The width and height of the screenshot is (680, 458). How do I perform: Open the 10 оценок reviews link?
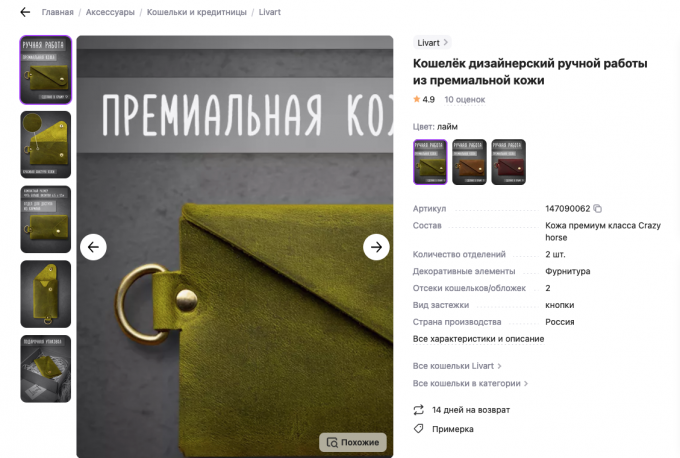point(464,100)
